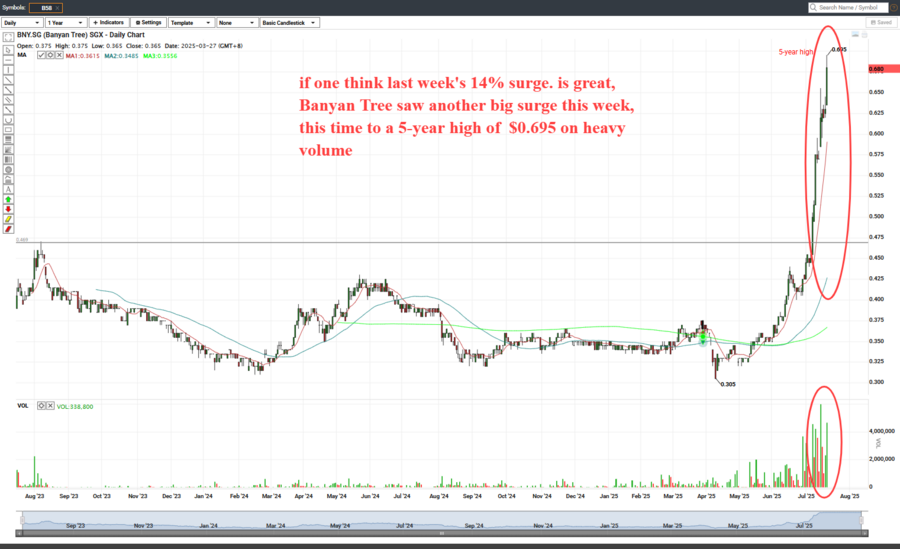Select the Fibonacci retracement lines tool
The height and width of the screenshot is (549, 900).
[x=8, y=140]
